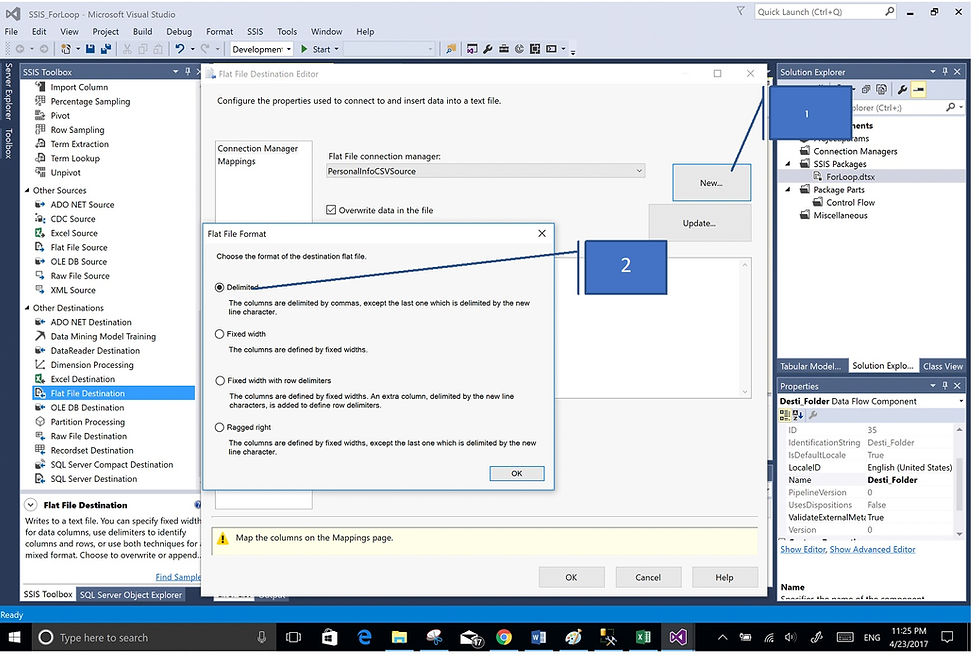The height and width of the screenshot is (666, 980).
Task: Click Categorized icon in Properties panel
Action: (784, 415)
